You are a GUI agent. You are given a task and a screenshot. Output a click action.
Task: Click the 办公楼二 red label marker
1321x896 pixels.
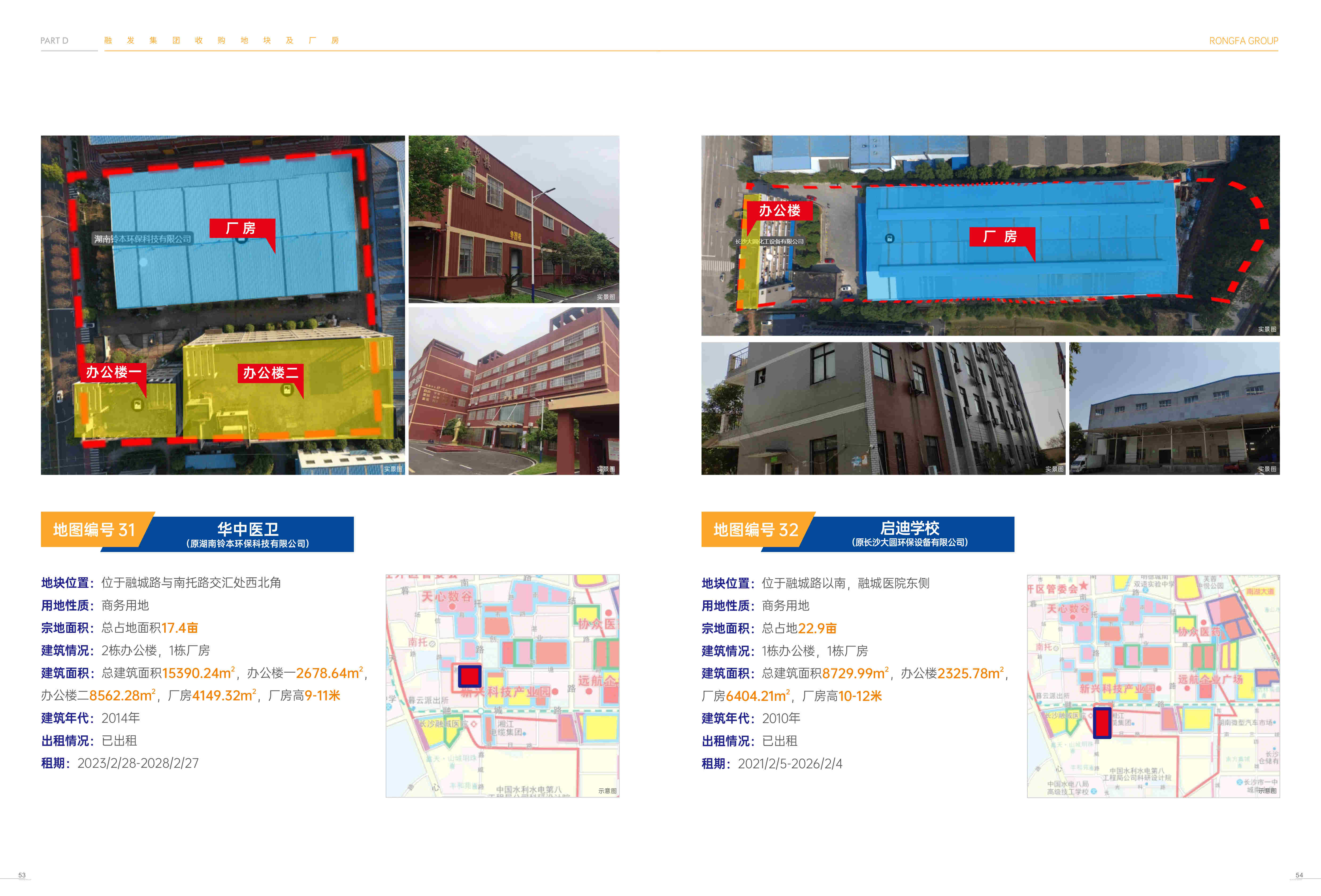click(271, 373)
